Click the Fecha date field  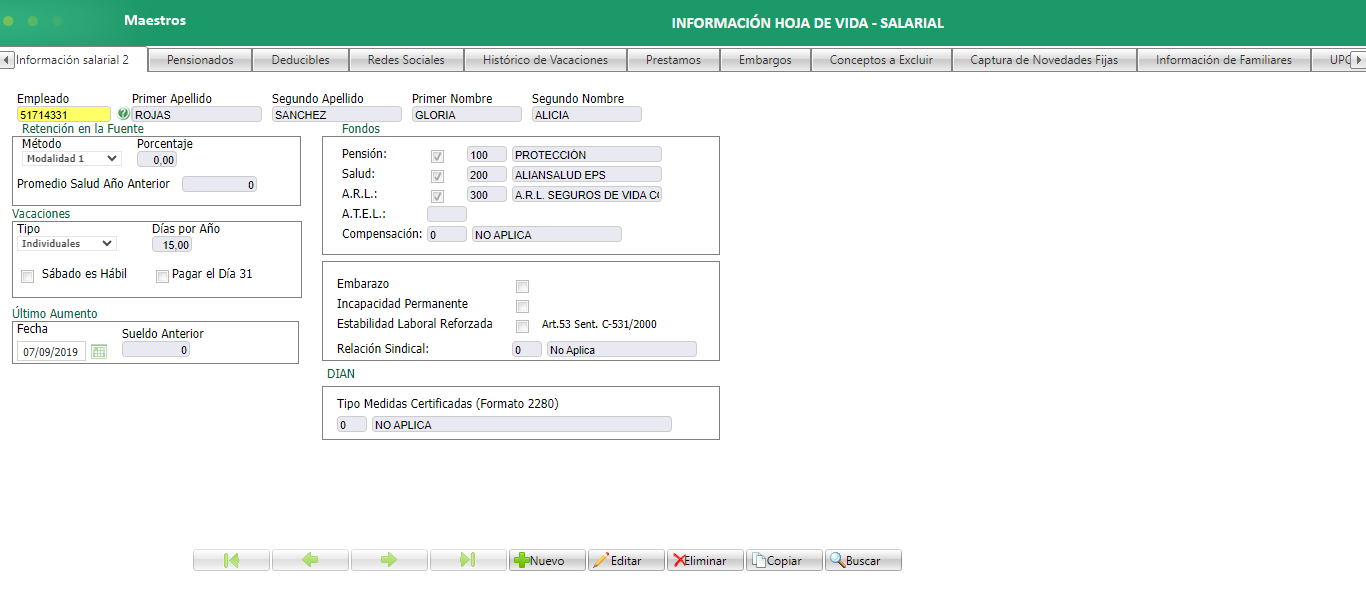52,352
